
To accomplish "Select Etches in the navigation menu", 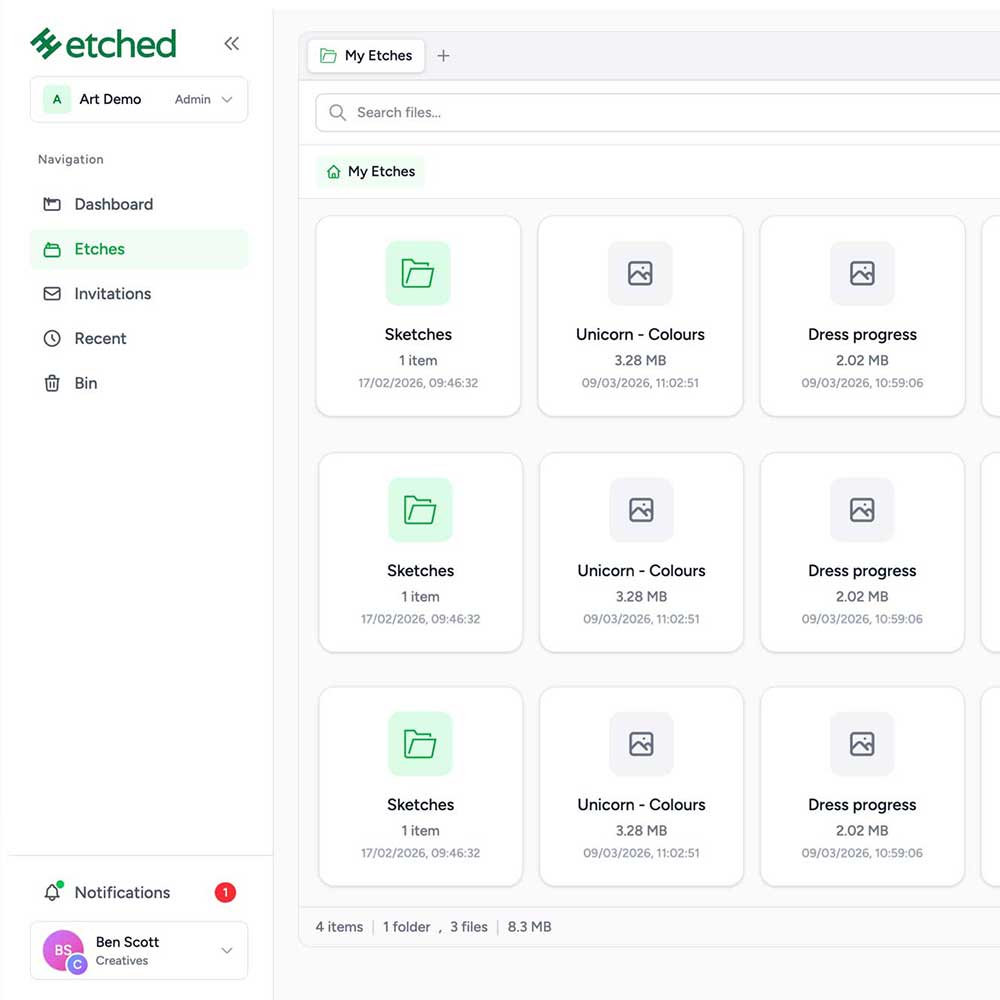I will (x=99, y=249).
